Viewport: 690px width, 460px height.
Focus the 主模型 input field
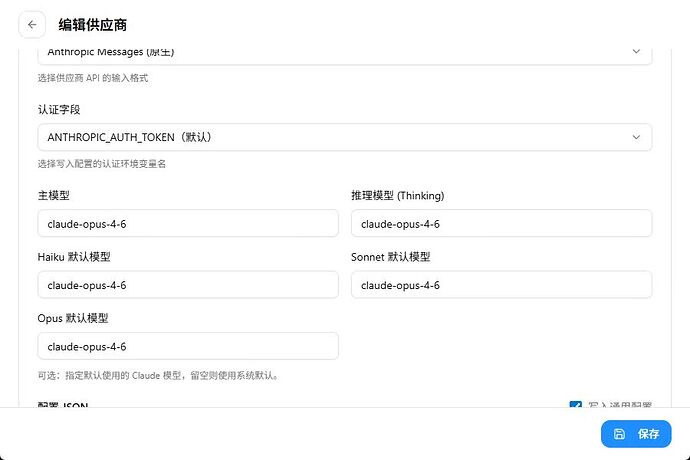pyautogui.click(x=188, y=224)
